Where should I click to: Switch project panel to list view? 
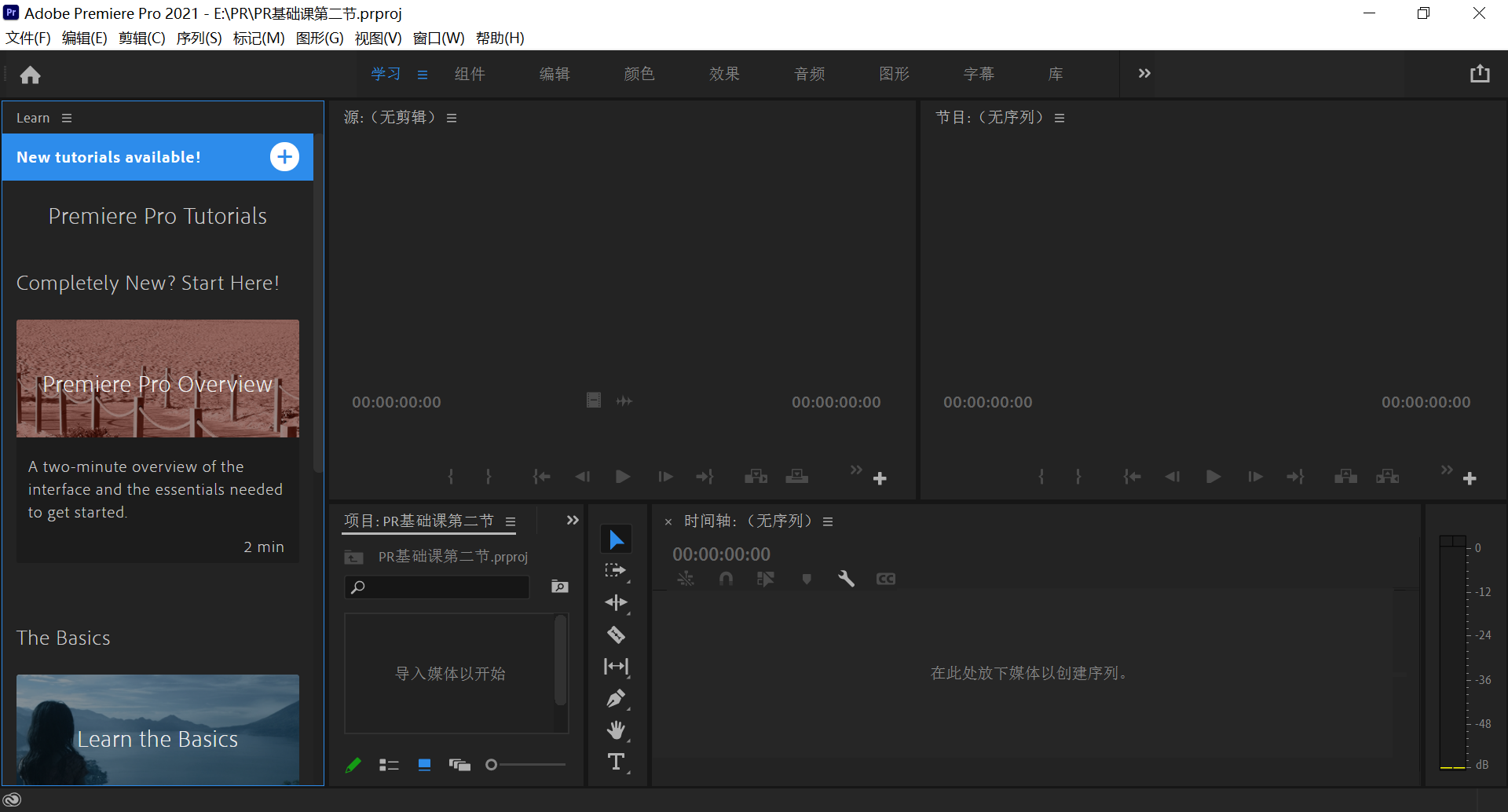[x=389, y=765]
